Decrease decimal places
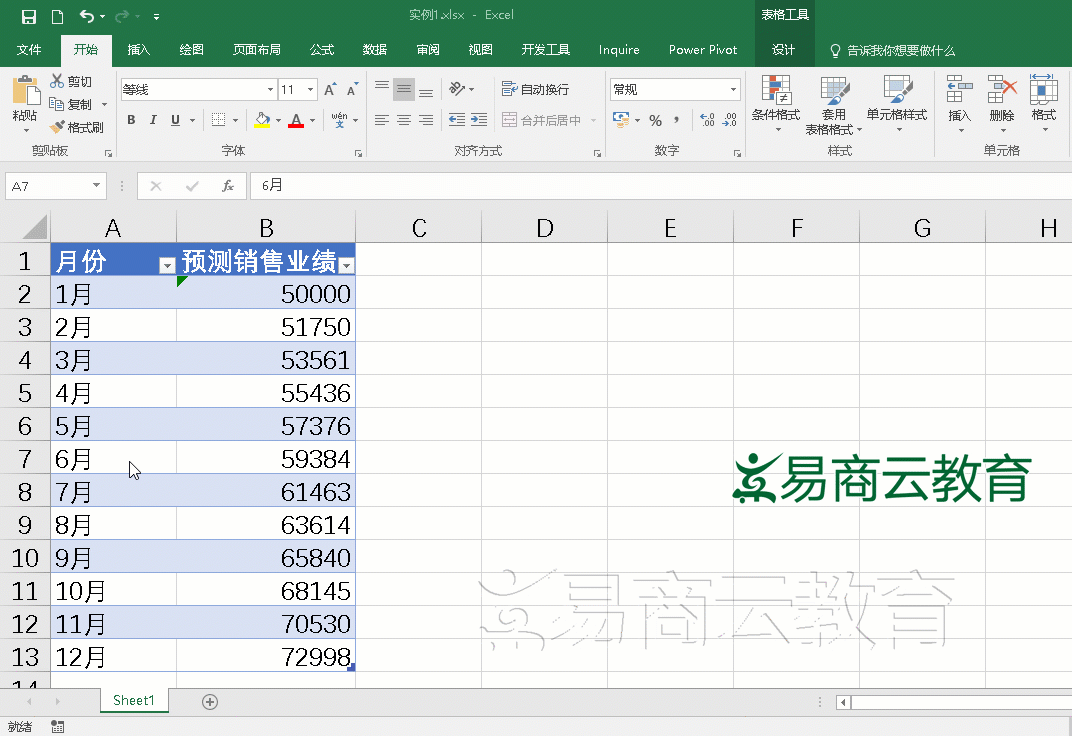This screenshot has width=1072, height=736. pyautogui.click(x=730, y=121)
